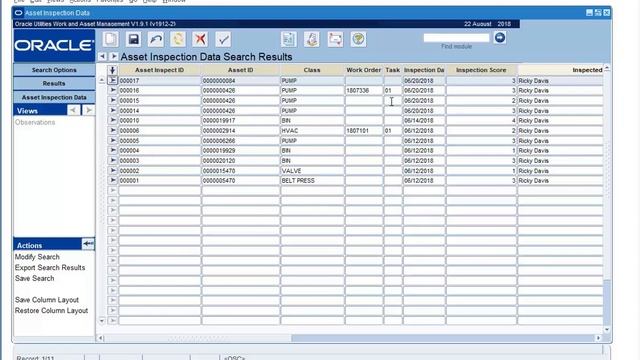Viewport: 640px width, 360px height.
Task: Click the Work Order column header
Action: point(363,70)
